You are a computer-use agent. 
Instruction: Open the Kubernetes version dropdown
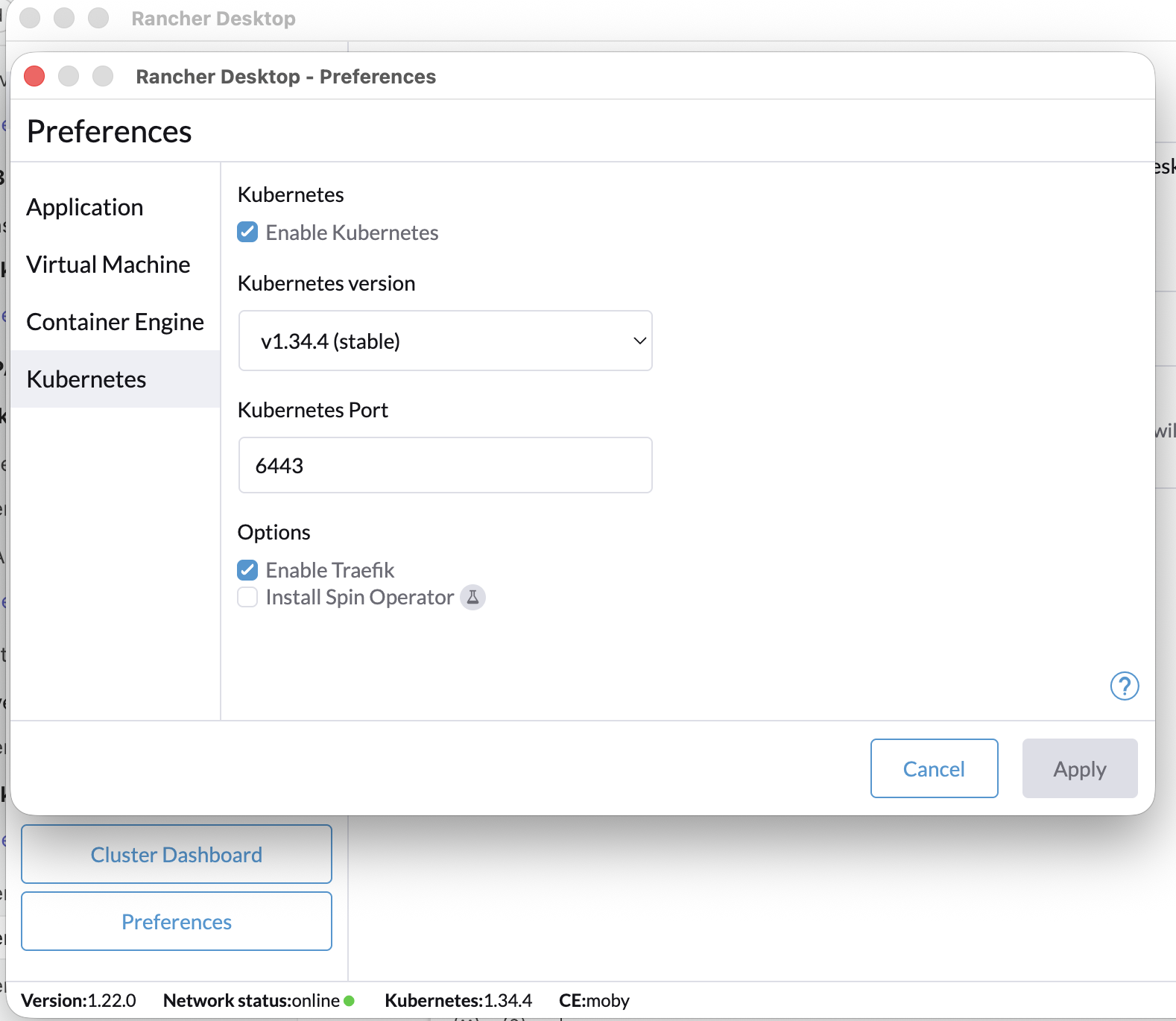click(x=445, y=341)
